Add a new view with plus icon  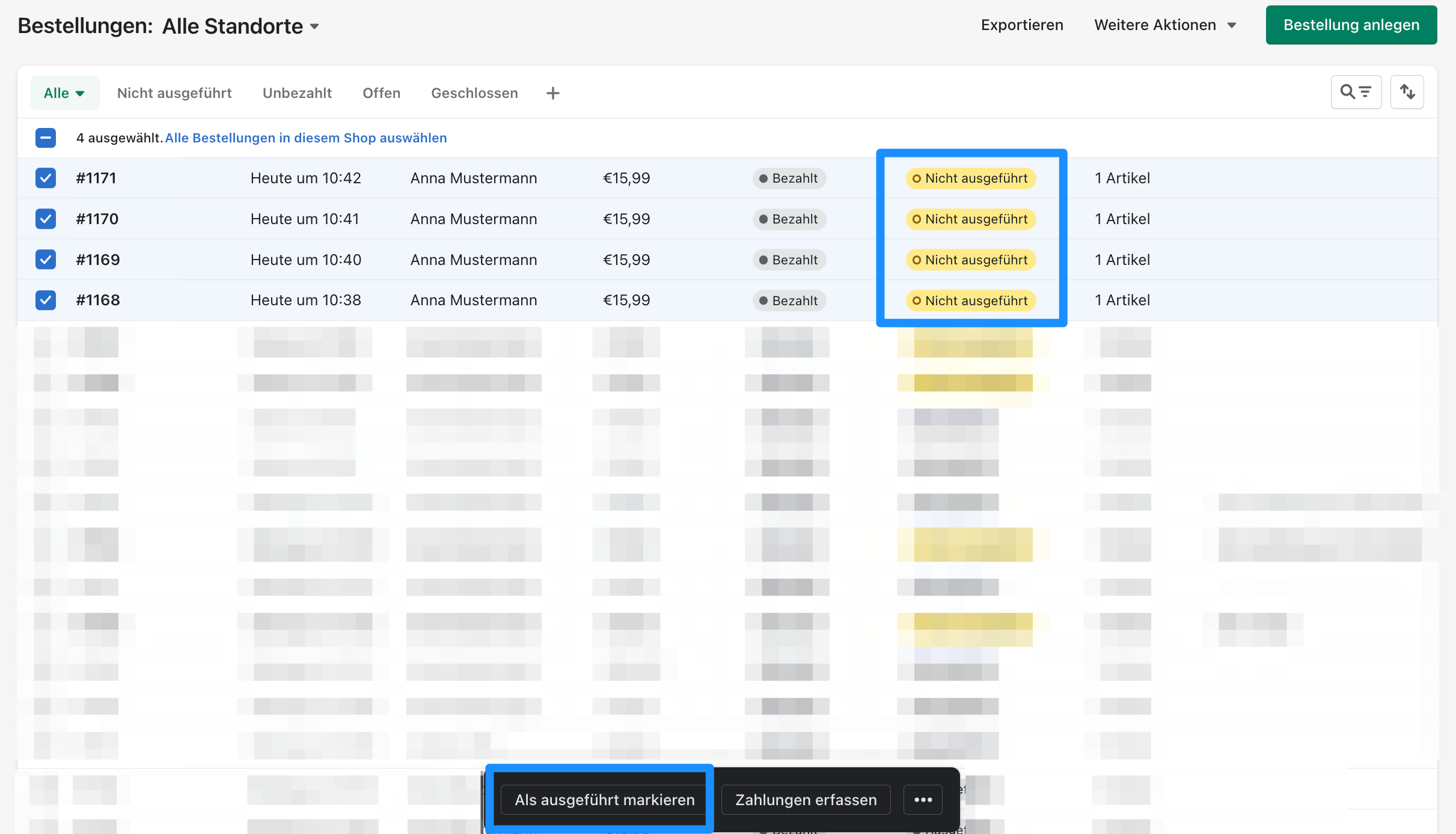coord(552,93)
